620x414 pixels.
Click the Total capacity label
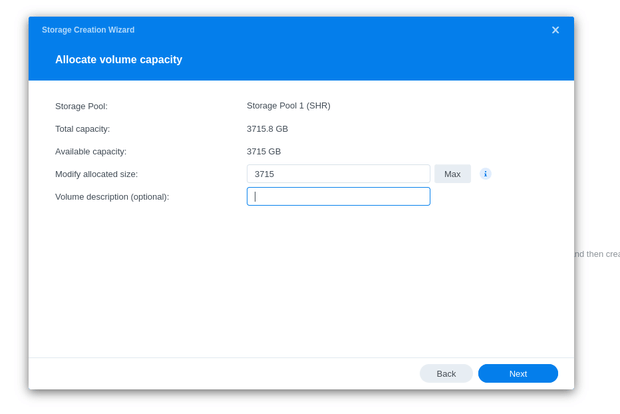coord(82,129)
